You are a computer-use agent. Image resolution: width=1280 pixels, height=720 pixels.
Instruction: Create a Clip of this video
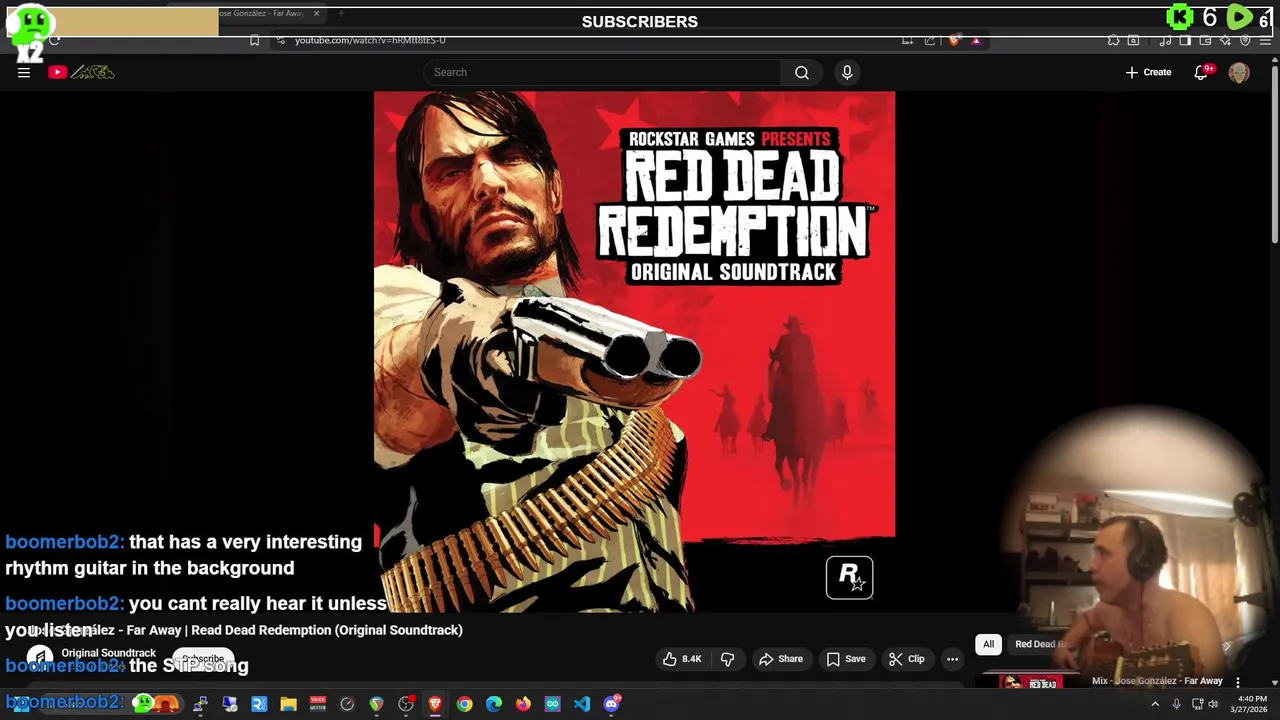(x=907, y=659)
